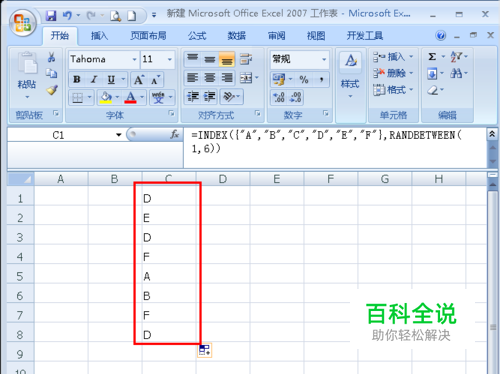Click the insert function fx icon
Screen dimensions: 500x374
(174, 135)
